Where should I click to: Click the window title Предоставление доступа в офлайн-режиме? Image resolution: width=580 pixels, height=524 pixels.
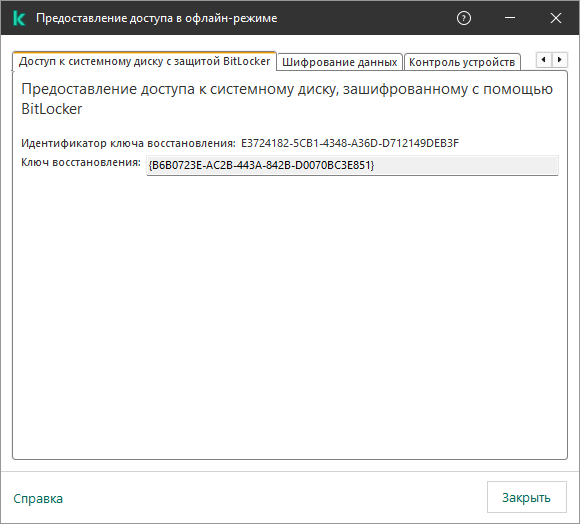156,18
